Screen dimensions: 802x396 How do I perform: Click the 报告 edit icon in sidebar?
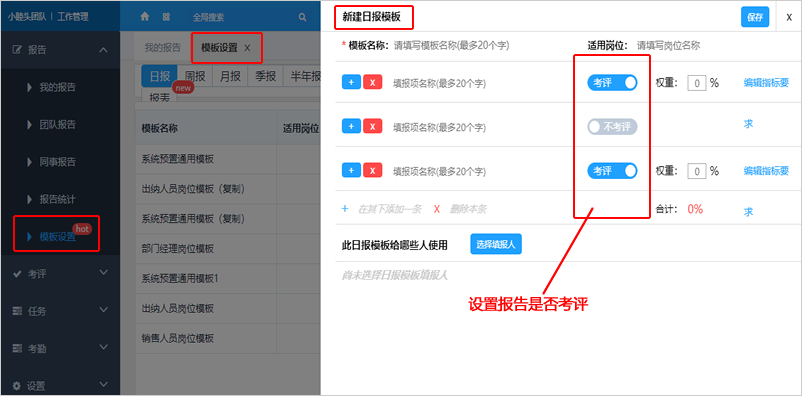click(x=17, y=50)
